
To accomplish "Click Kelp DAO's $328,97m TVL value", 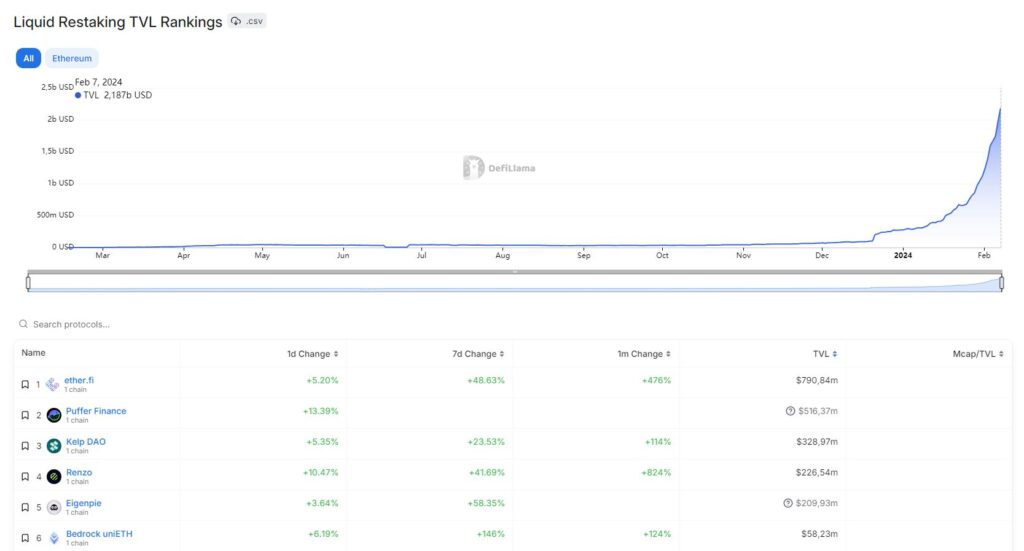I will click(817, 441).
